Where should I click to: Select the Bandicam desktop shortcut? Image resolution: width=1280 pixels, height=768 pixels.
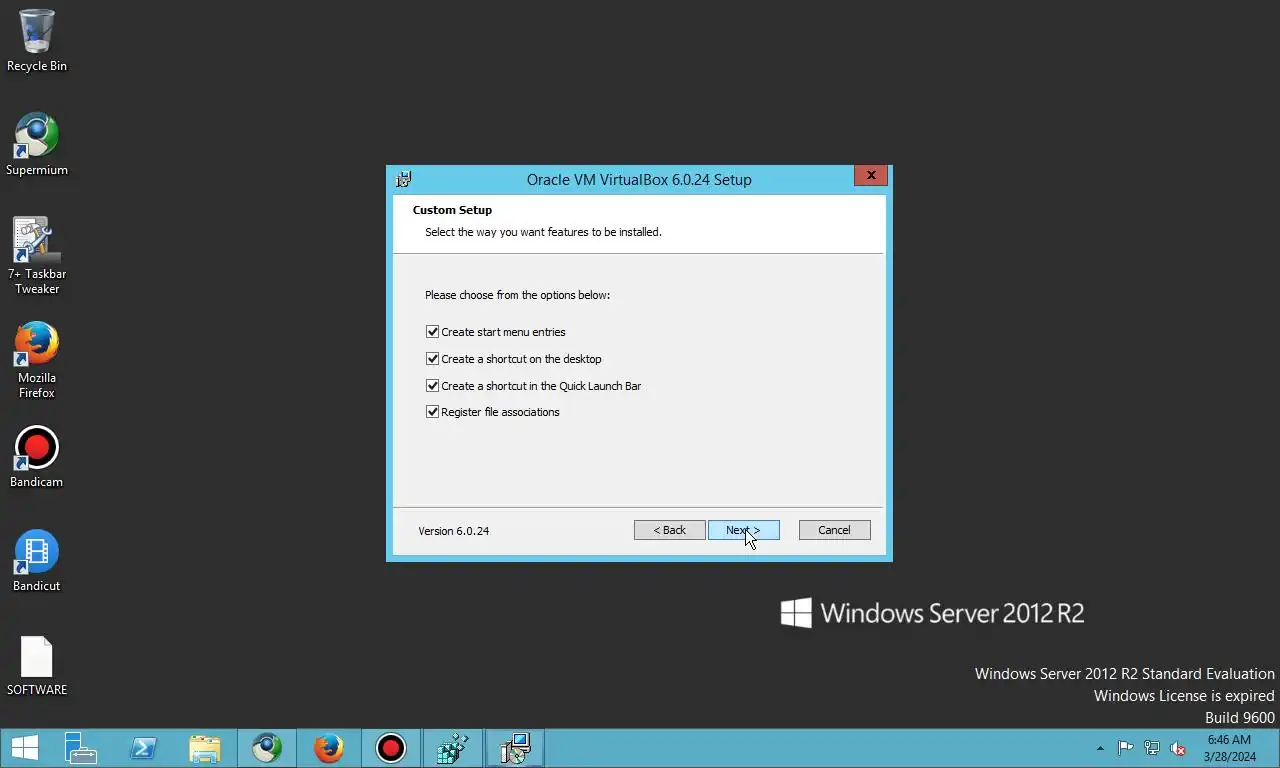click(37, 457)
